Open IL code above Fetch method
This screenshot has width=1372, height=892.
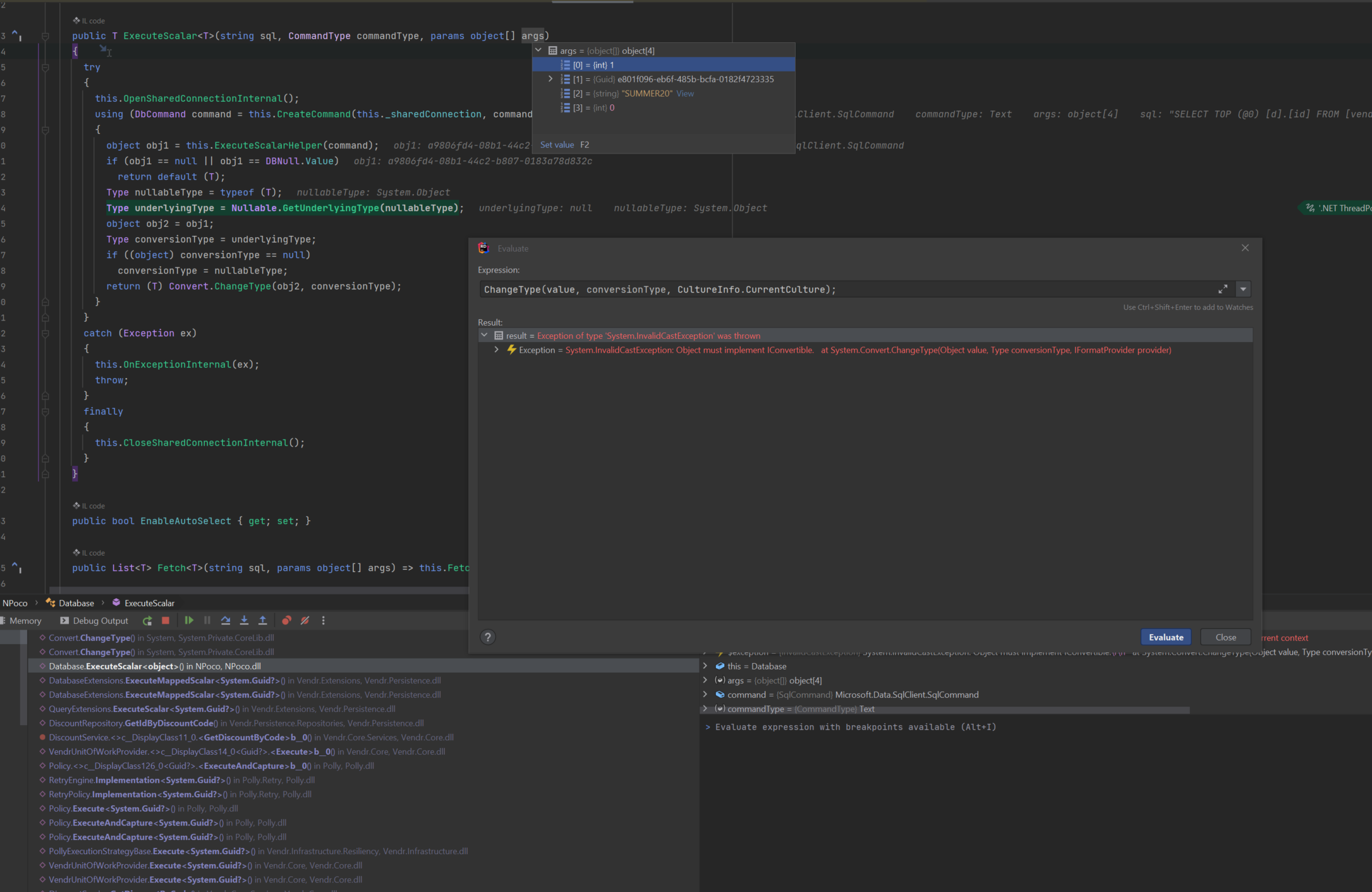(89, 553)
